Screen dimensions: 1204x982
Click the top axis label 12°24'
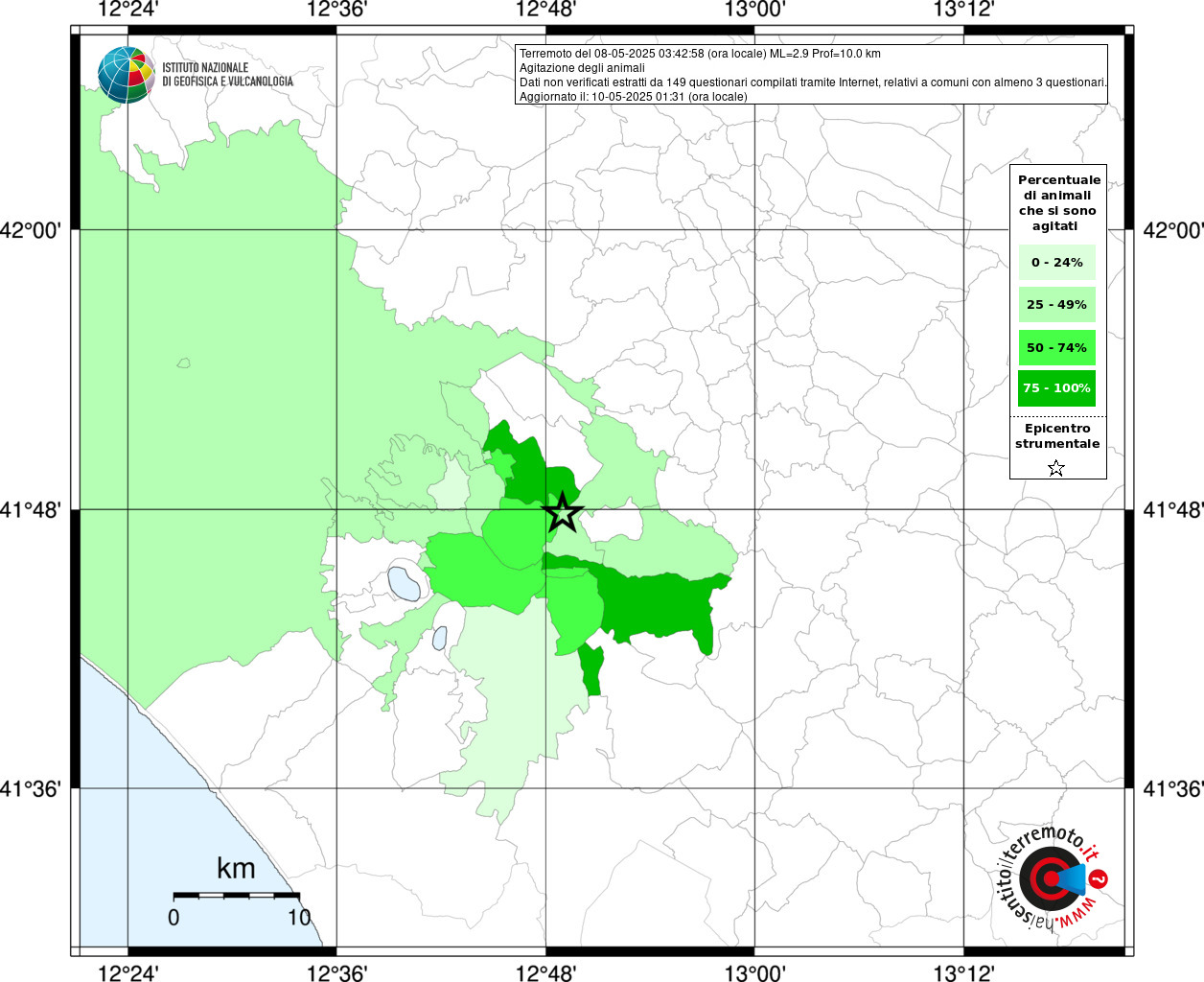128,10
